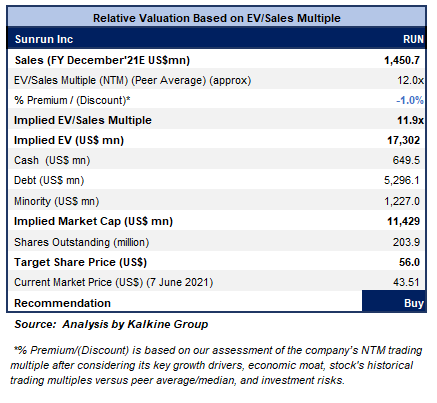
Task: Select 'EV/Sales Multiple (NTM) (Peer Average)' label
Action: [x=109, y=80]
